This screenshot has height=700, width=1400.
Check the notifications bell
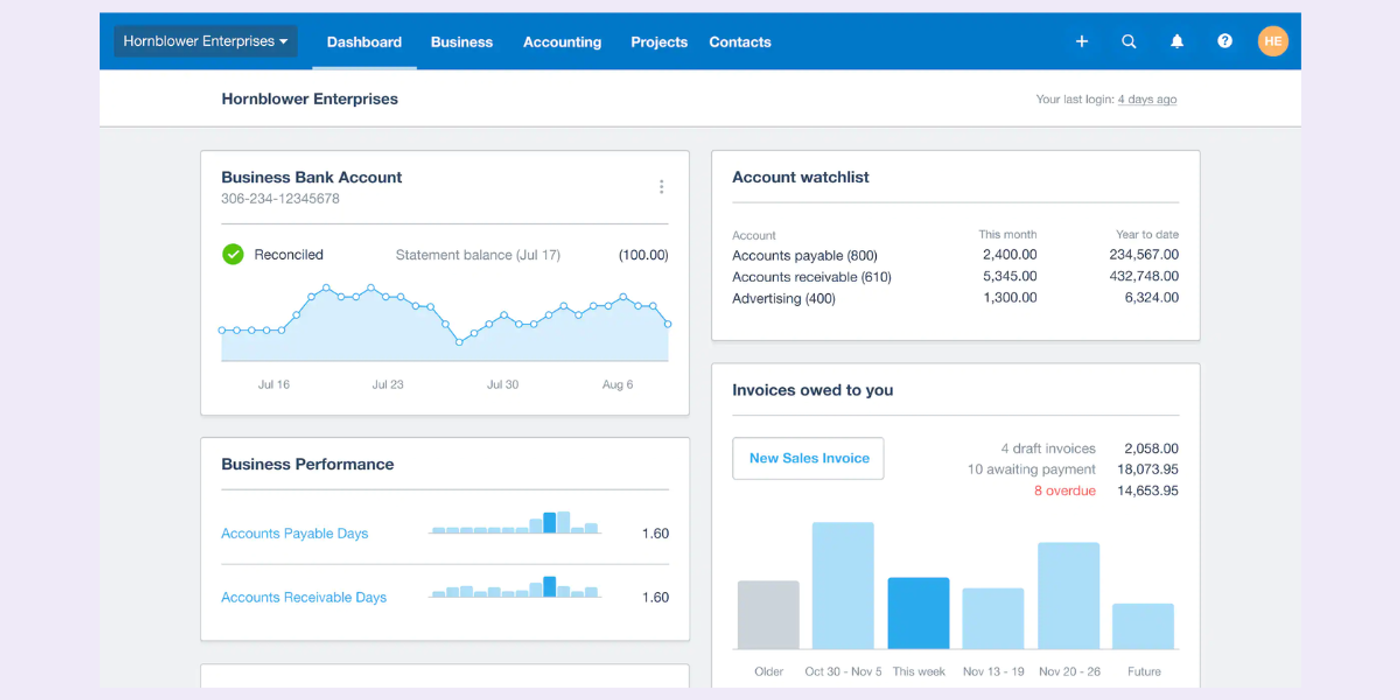[1177, 41]
